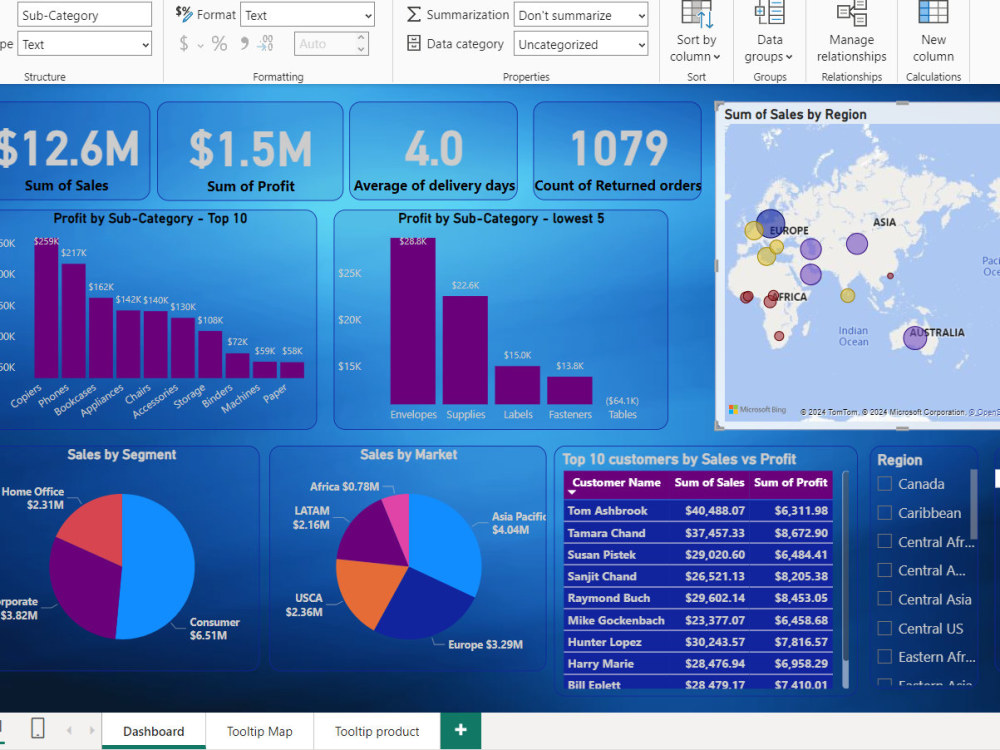The image size is (1000, 750).
Task: Switch to mobile layout view
Action: pyautogui.click(x=38, y=728)
